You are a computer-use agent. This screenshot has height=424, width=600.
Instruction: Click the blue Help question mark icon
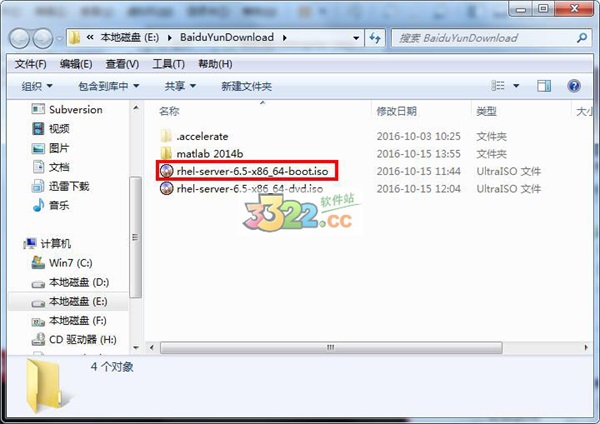574,86
